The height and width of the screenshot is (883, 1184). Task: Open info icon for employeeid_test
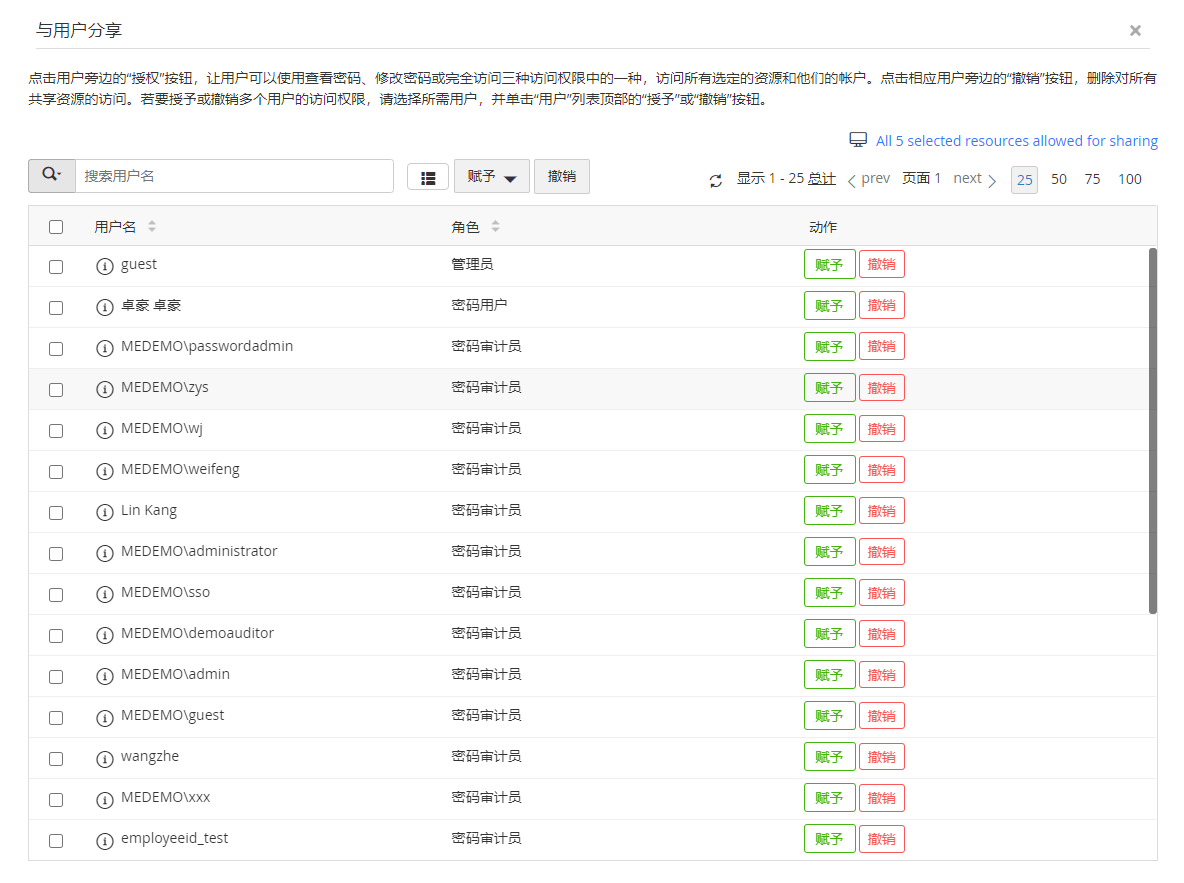(x=104, y=840)
